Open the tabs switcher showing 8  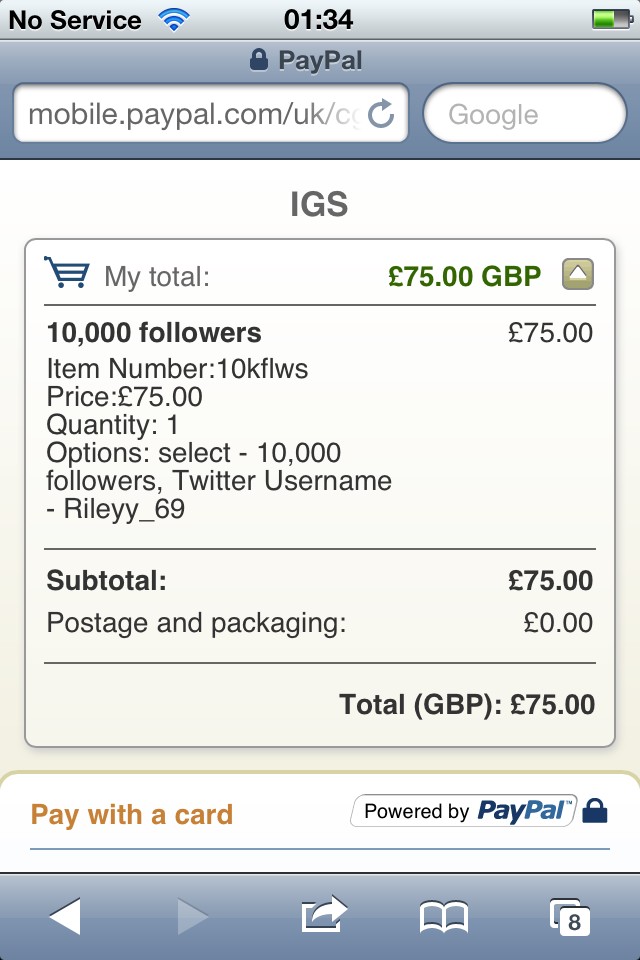[570, 917]
